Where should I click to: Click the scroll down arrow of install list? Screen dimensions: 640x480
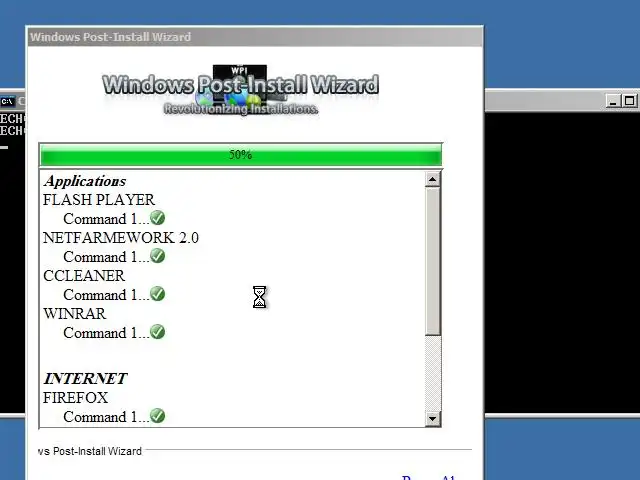(433, 418)
